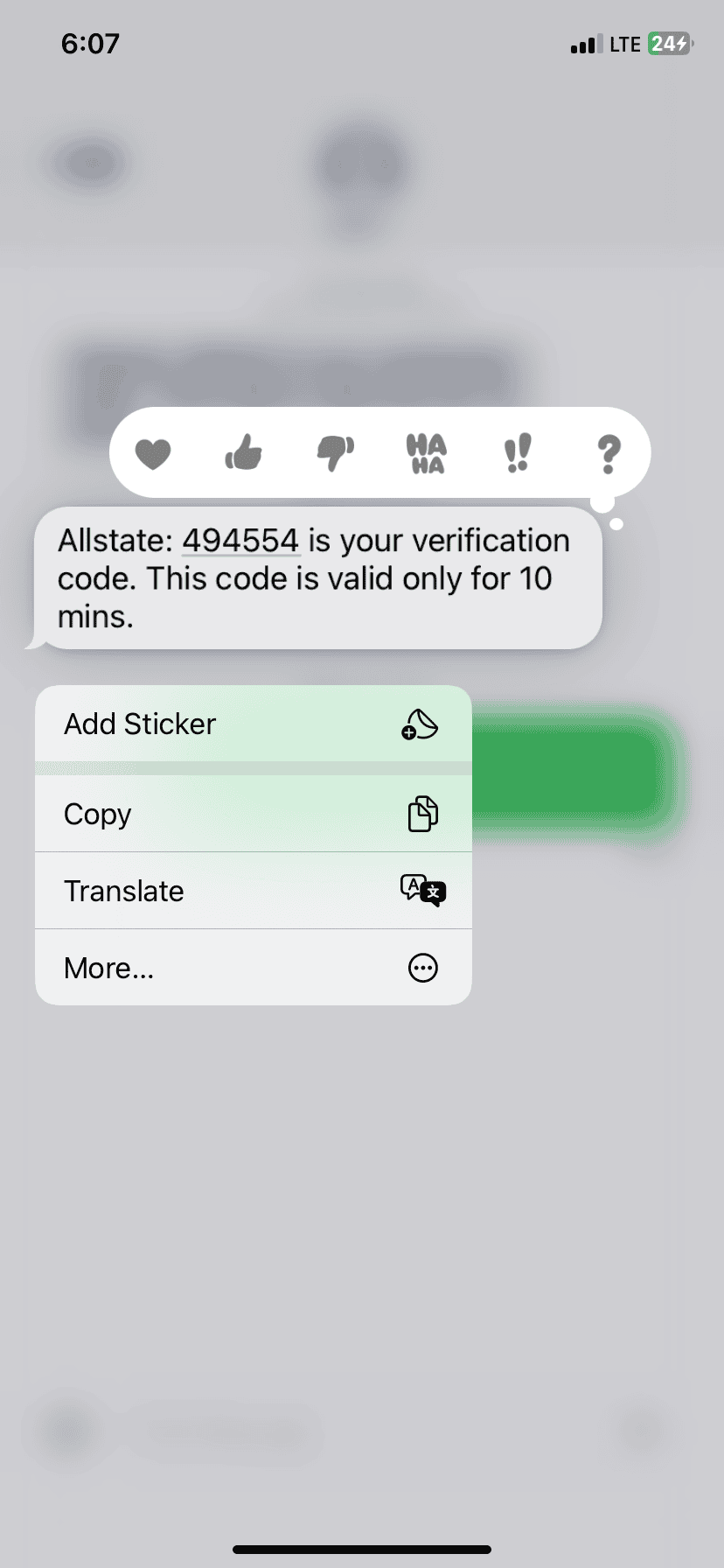This screenshot has width=724, height=1568.
Task: Open More... message options
Action: coord(254,968)
